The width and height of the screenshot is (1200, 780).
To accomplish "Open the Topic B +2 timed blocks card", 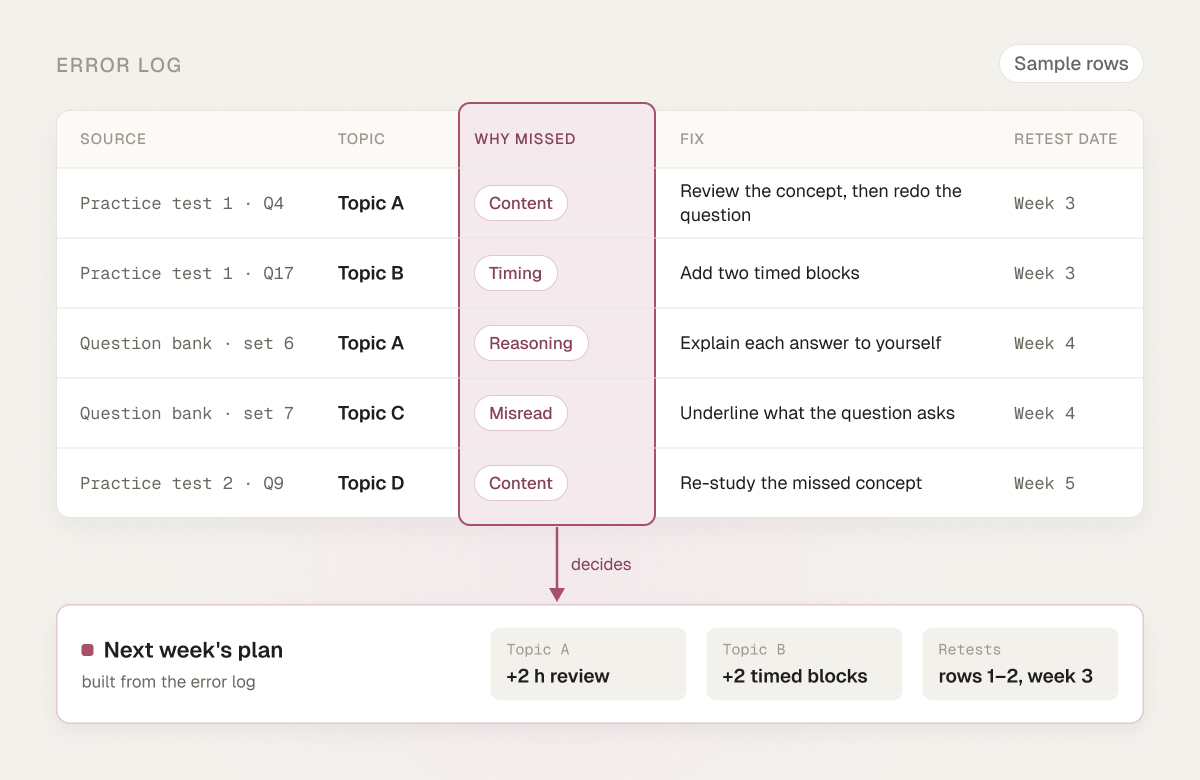I will pos(804,664).
